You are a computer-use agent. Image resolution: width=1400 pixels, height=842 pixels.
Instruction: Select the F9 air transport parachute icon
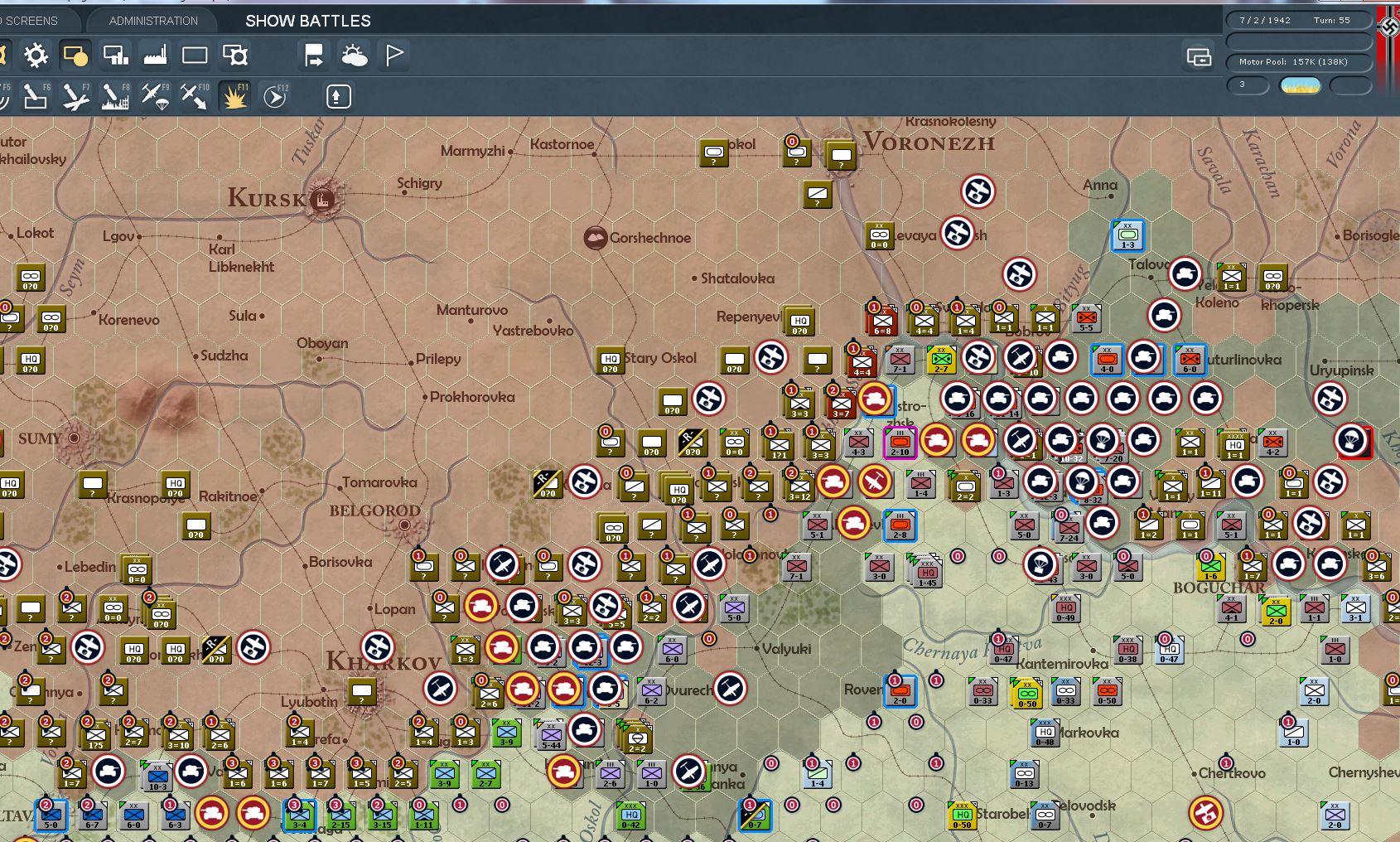click(155, 97)
